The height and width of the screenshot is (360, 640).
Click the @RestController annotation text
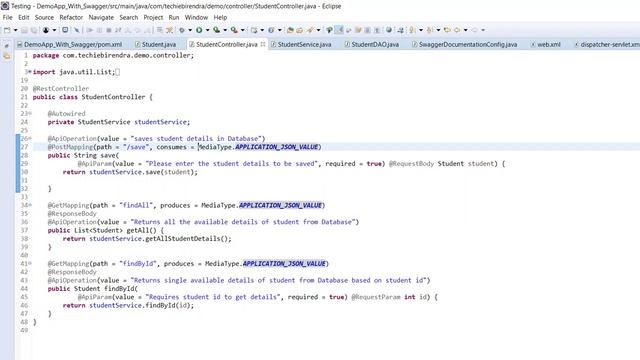(61, 89)
